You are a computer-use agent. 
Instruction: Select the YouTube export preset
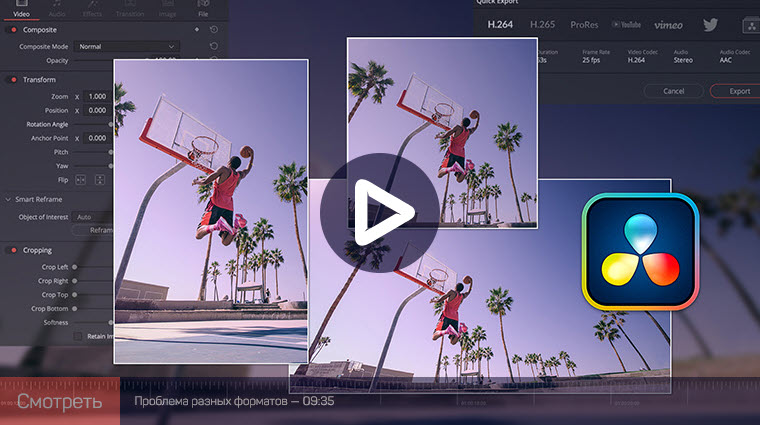pyautogui.click(x=626, y=25)
